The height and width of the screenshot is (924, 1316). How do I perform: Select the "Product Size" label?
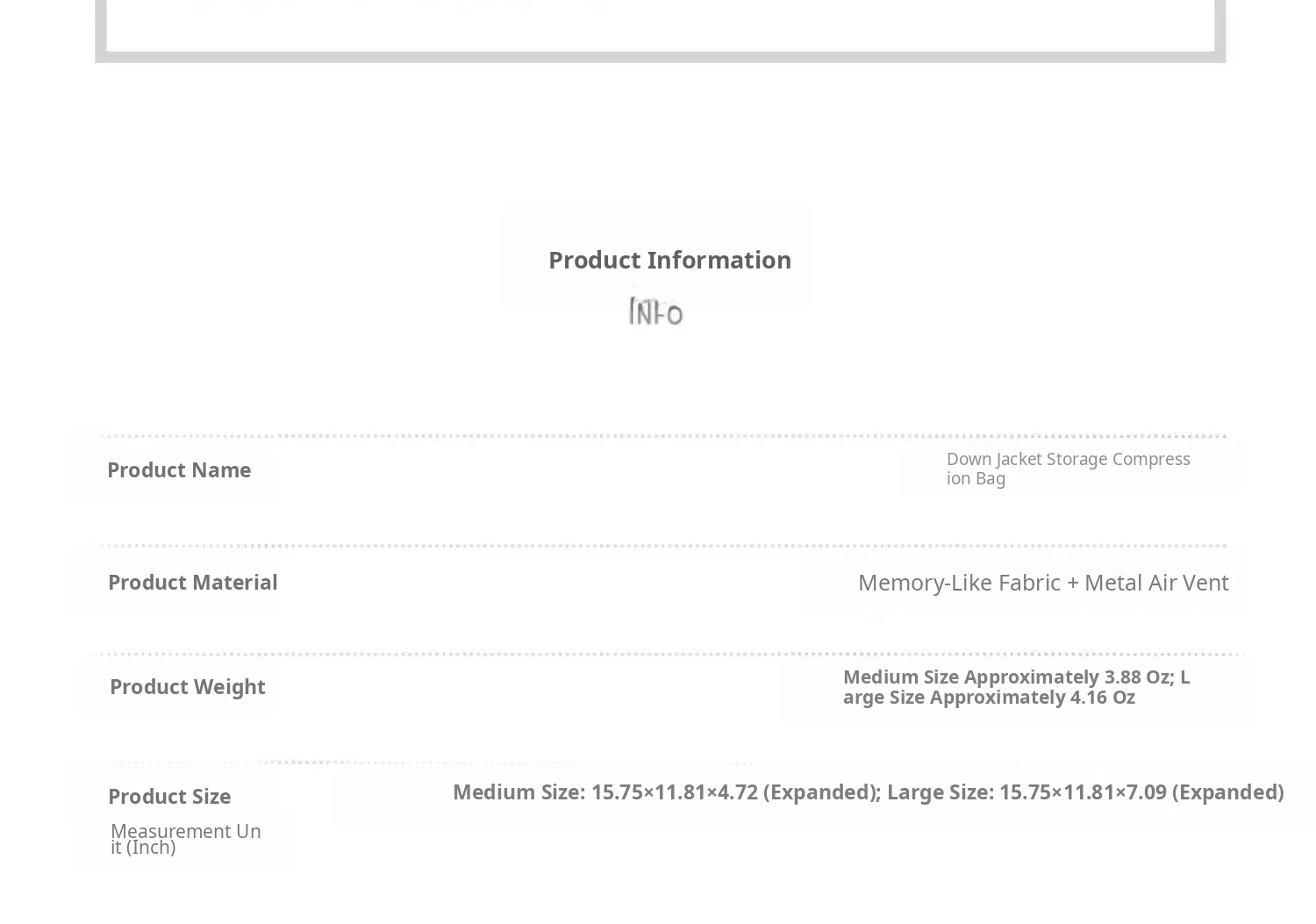[169, 797]
